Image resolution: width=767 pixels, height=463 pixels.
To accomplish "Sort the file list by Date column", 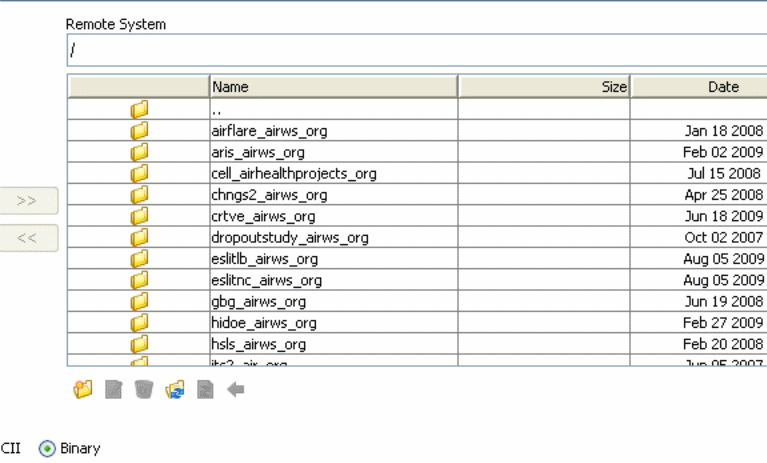I will click(700, 87).
